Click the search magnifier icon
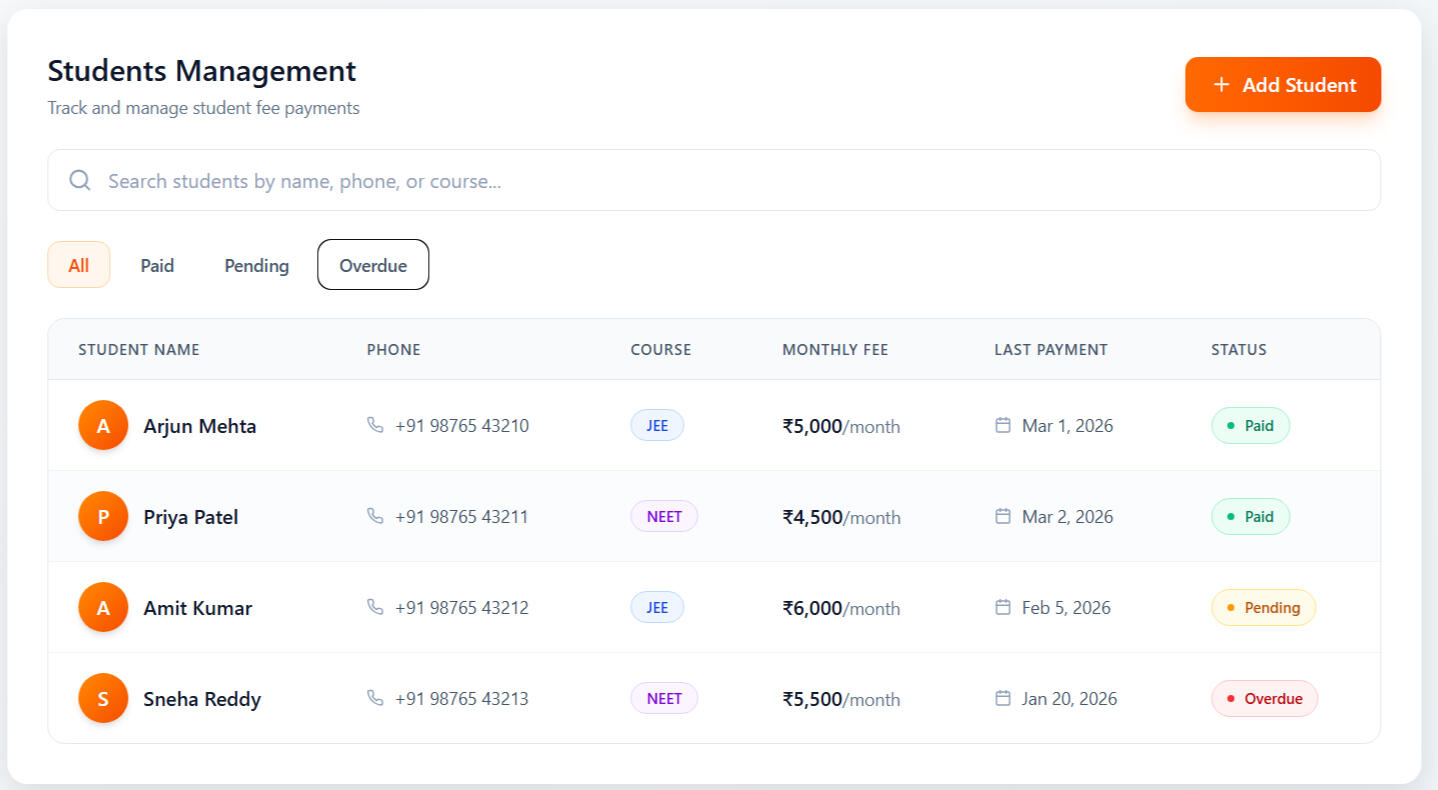This screenshot has width=1438, height=790. 80,180
